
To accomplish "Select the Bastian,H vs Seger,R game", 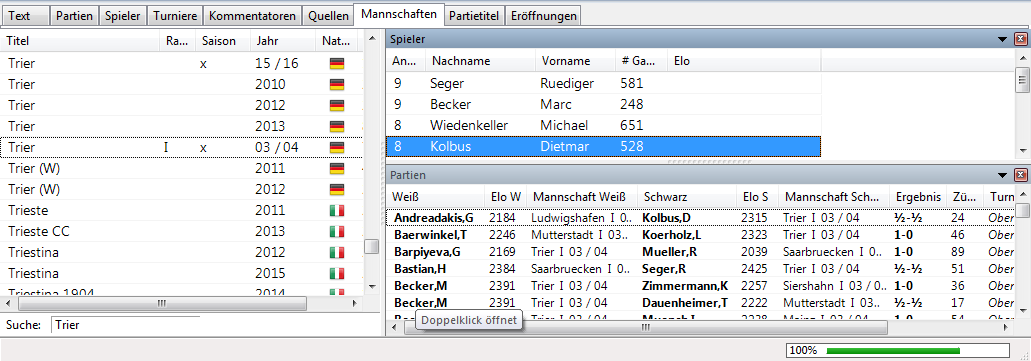I will (x=700, y=269).
